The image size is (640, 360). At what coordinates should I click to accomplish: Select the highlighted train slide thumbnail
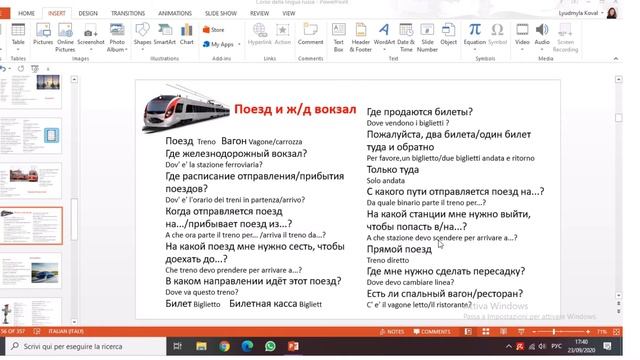tap(31, 226)
